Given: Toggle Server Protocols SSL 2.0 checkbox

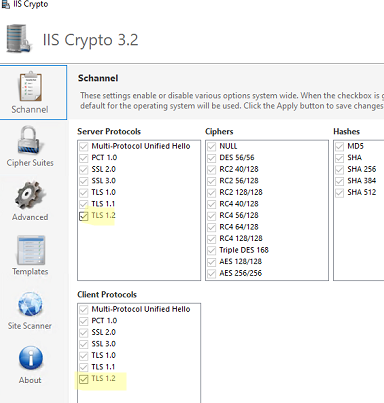Looking at the screenshot, I should coord(84,170).
